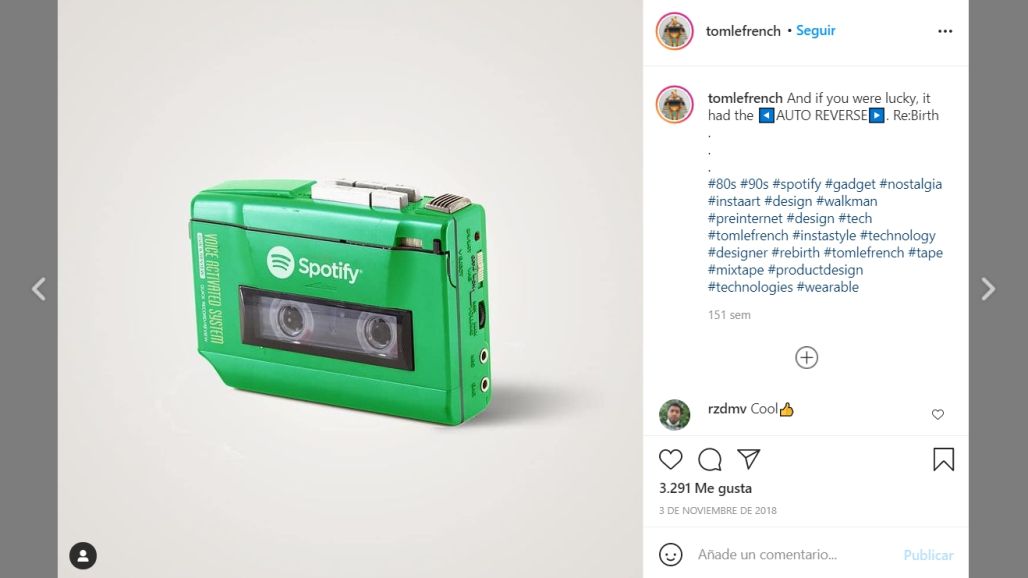Open the #walkman hashtag link
1028x578 pixels.
[x=846, y=201]
